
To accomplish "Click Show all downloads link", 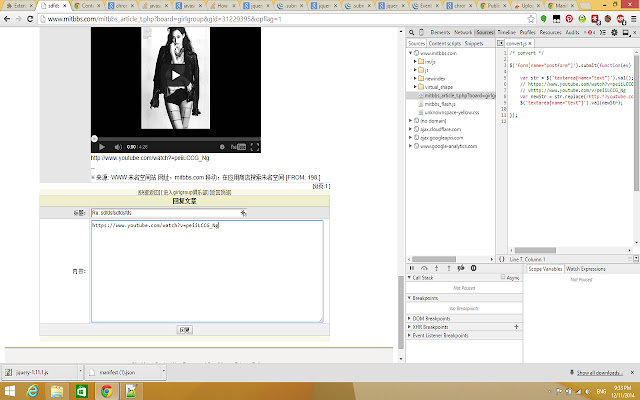I will pos(600,373).
